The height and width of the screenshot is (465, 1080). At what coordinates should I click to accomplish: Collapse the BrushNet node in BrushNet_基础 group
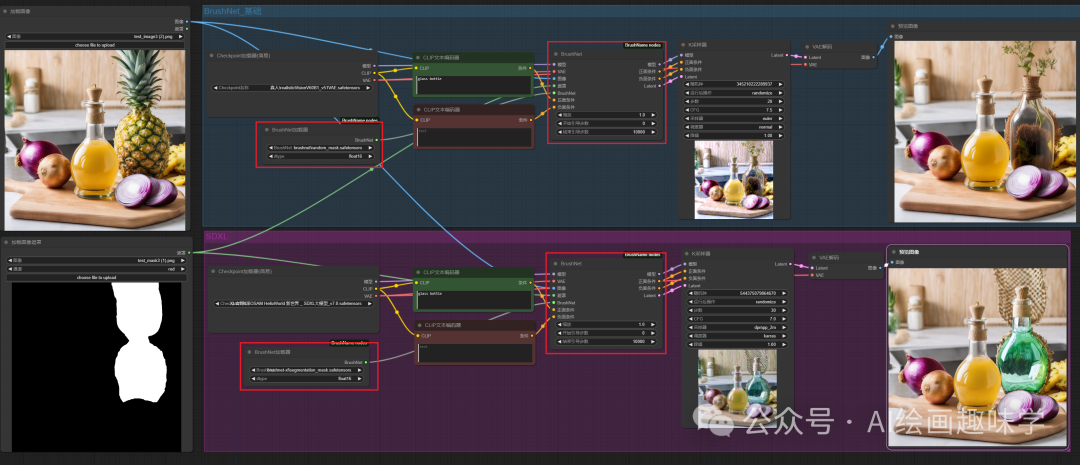coord(556,54)
